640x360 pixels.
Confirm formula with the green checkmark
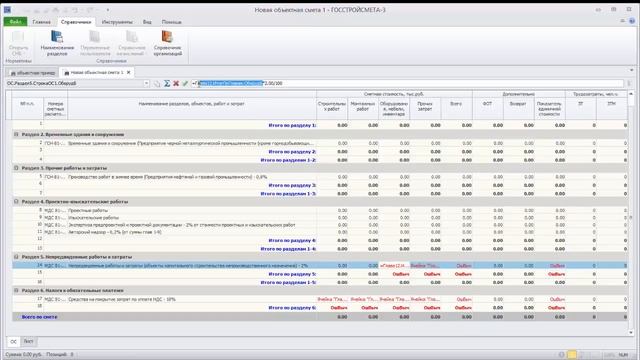click(185, 83)
